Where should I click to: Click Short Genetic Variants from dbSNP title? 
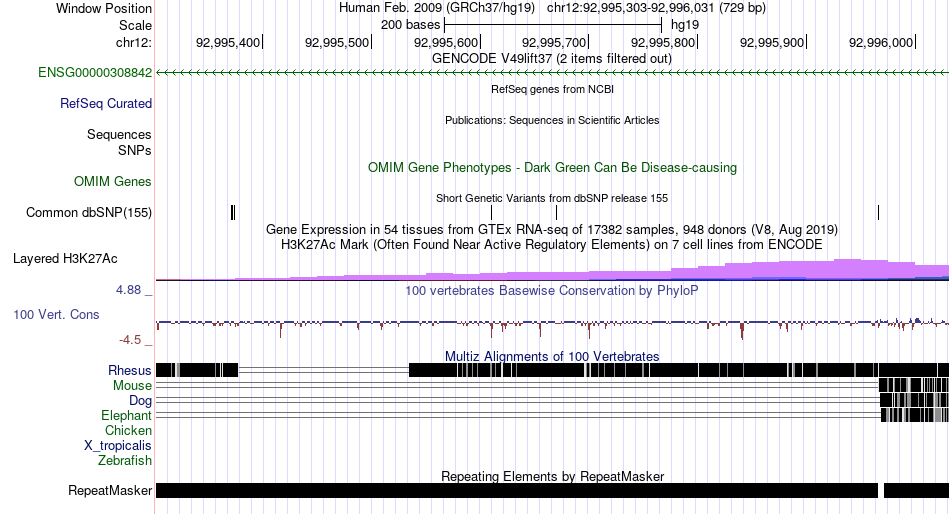(552, 198)
